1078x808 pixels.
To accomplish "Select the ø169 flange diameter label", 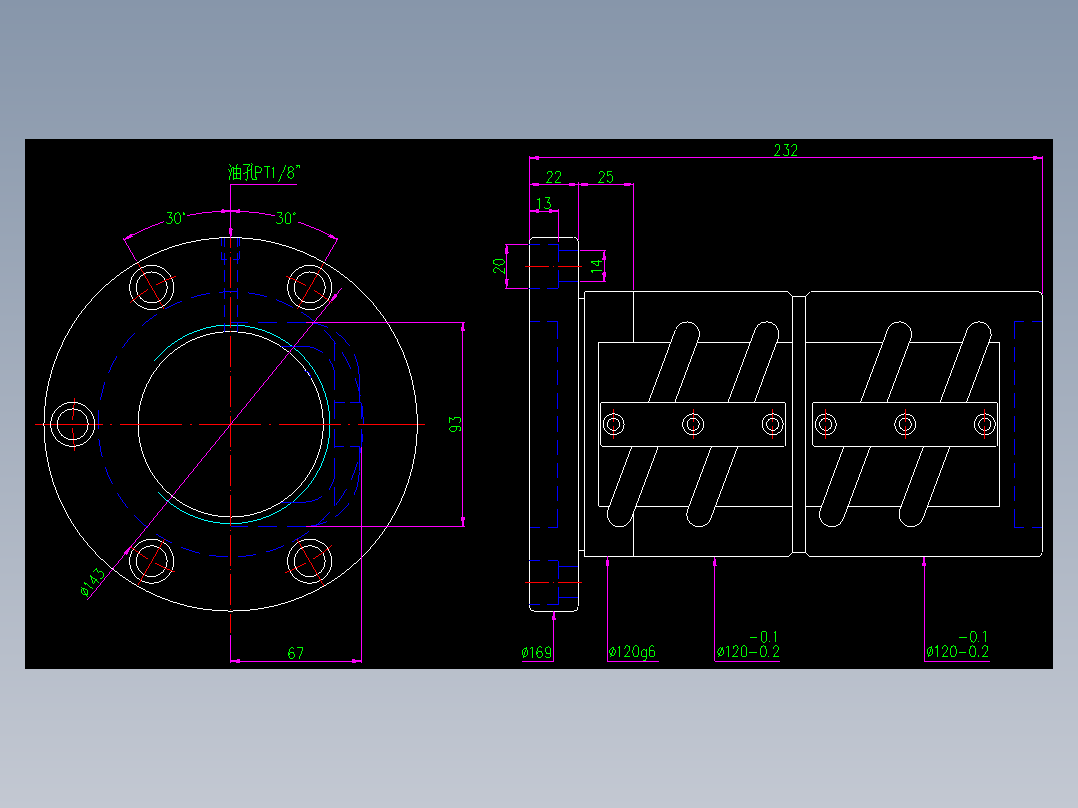I will coord(537,652).
